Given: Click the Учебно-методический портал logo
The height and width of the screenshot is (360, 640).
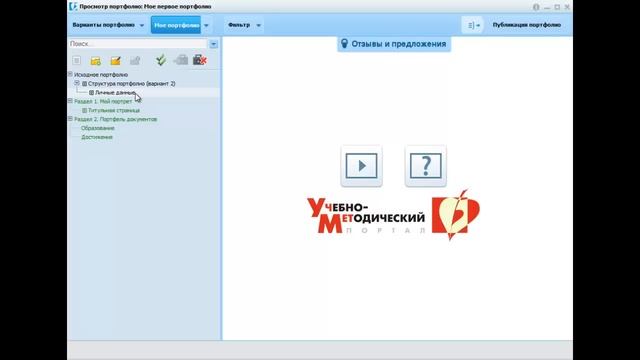Looking at the screenshot, I should pos(393,216).
